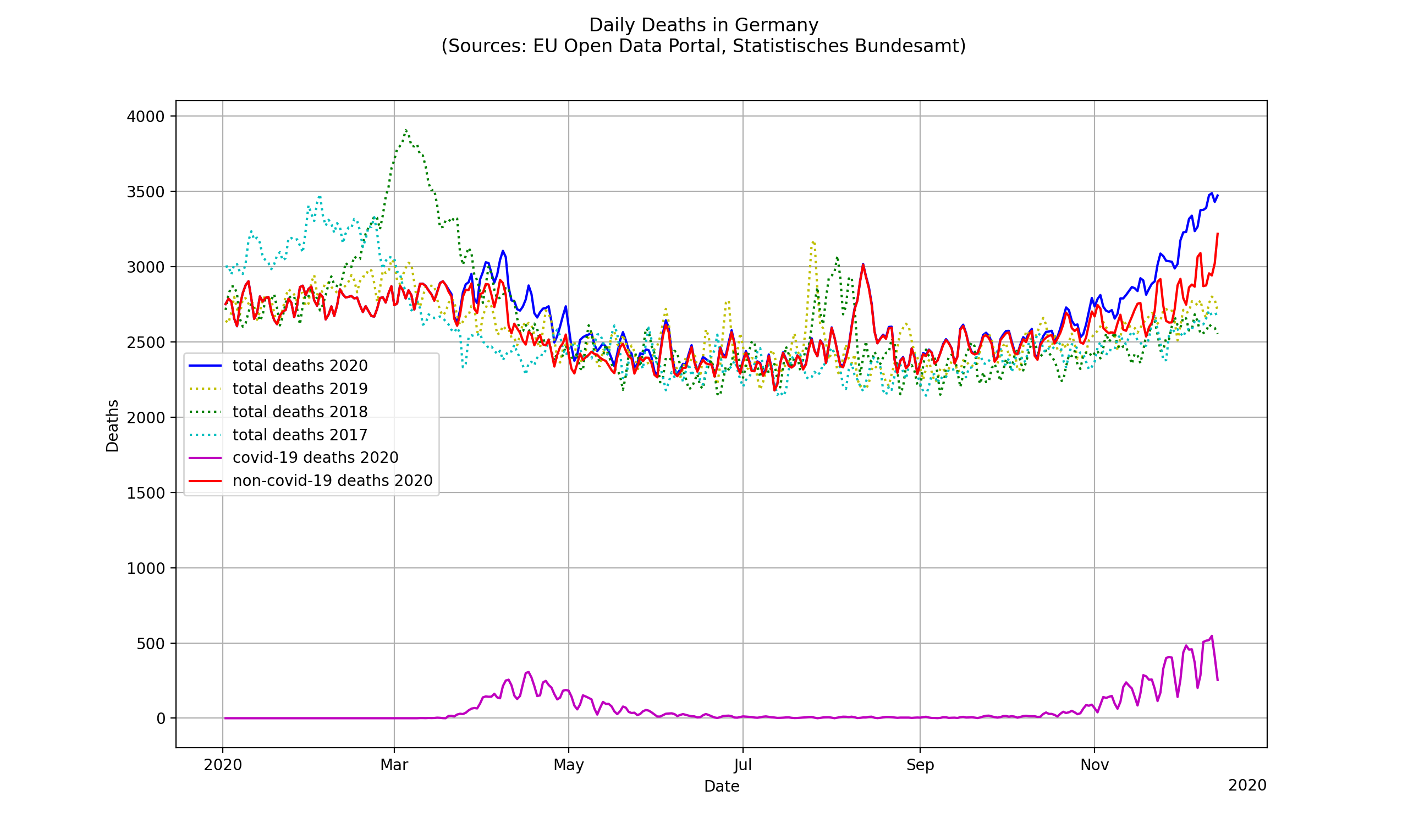This screenshot has height=840, width=1408.
Task: Click the 'total deaths 2019' legend label
Action: pos(300,389)
